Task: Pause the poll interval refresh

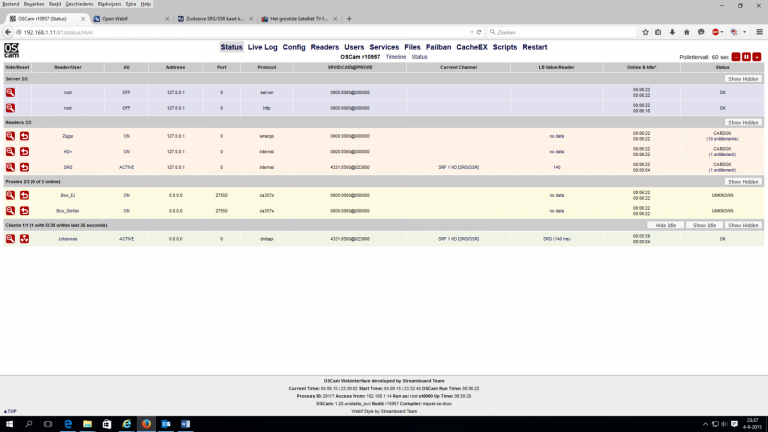Action: (746, 57)
